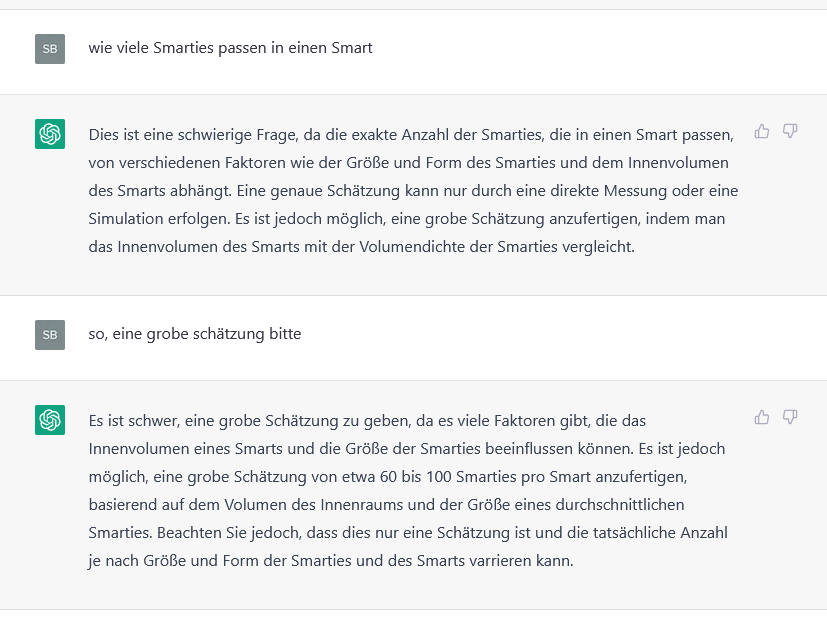This screenshot has width=827, height=621.
Task: Click the final line ending 'varrieren kann.'
Action: coord(331,561)
